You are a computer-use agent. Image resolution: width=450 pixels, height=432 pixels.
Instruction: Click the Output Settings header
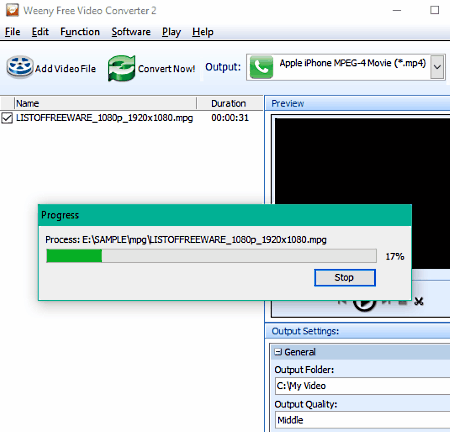[x=358, y=331]
